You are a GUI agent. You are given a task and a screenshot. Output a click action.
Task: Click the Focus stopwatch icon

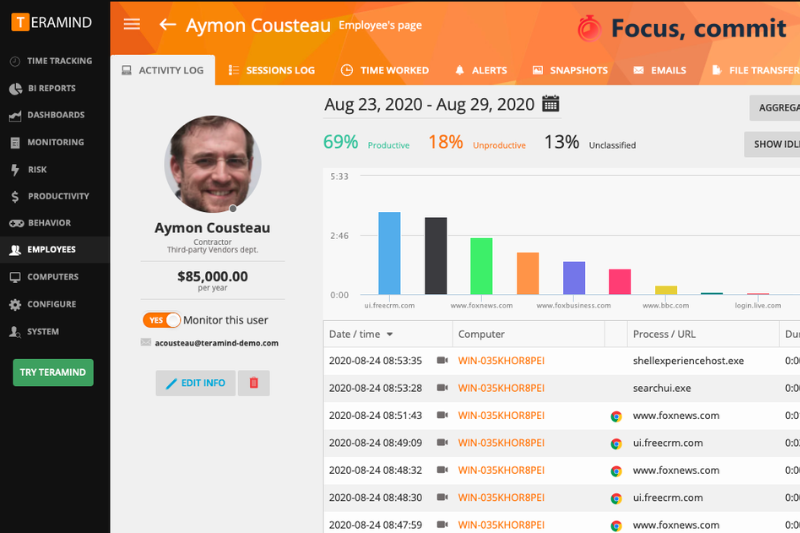coord(589,28)
